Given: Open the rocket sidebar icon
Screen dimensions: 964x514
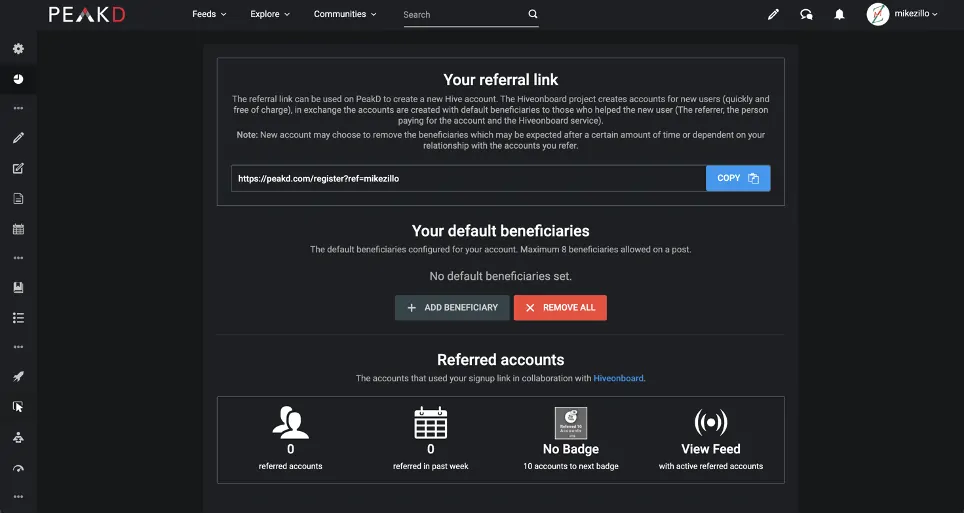Looking at the screenshot, I should coord(18,376).
